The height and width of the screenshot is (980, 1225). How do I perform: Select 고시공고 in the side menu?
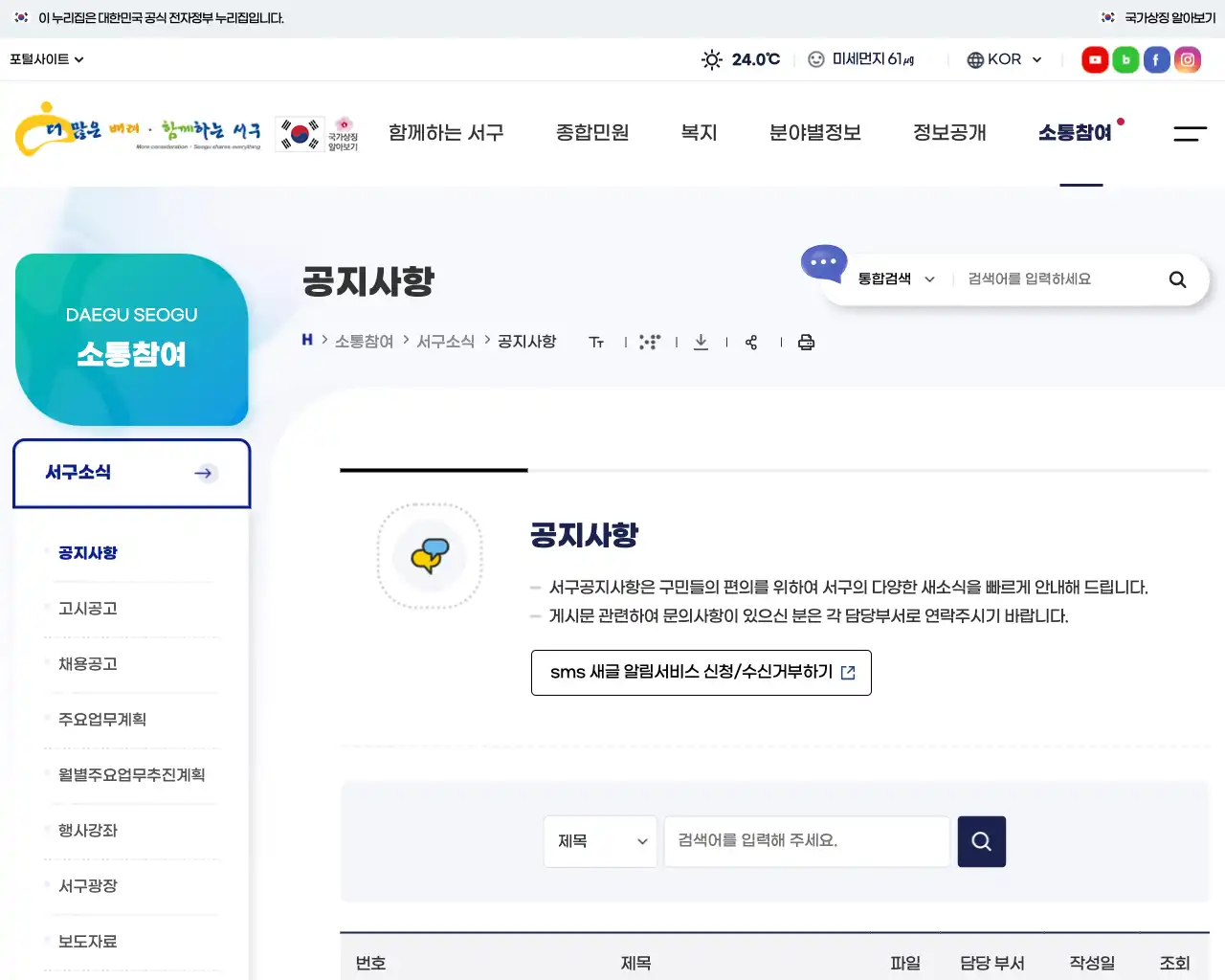88,609
